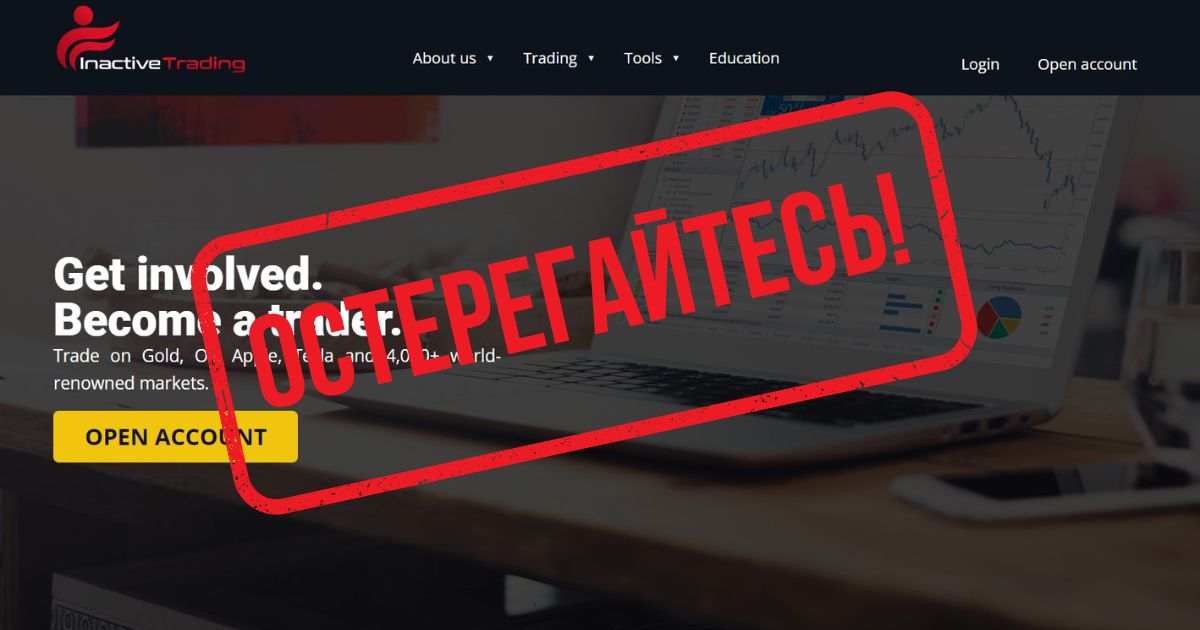
Task: Click the Trade on Gold description text
Action: pyautogui.click(x=277, y=369)
